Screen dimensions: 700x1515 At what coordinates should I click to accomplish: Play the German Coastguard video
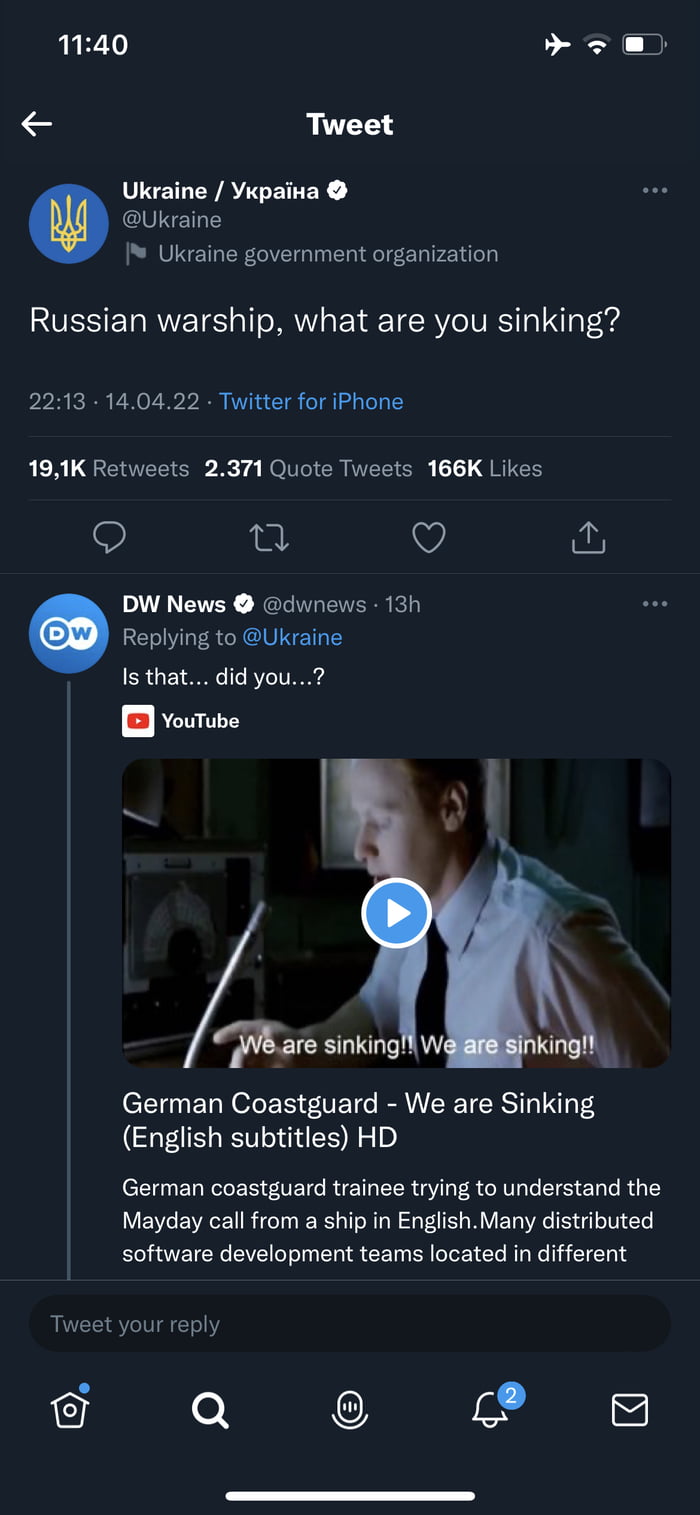(396, 912)
